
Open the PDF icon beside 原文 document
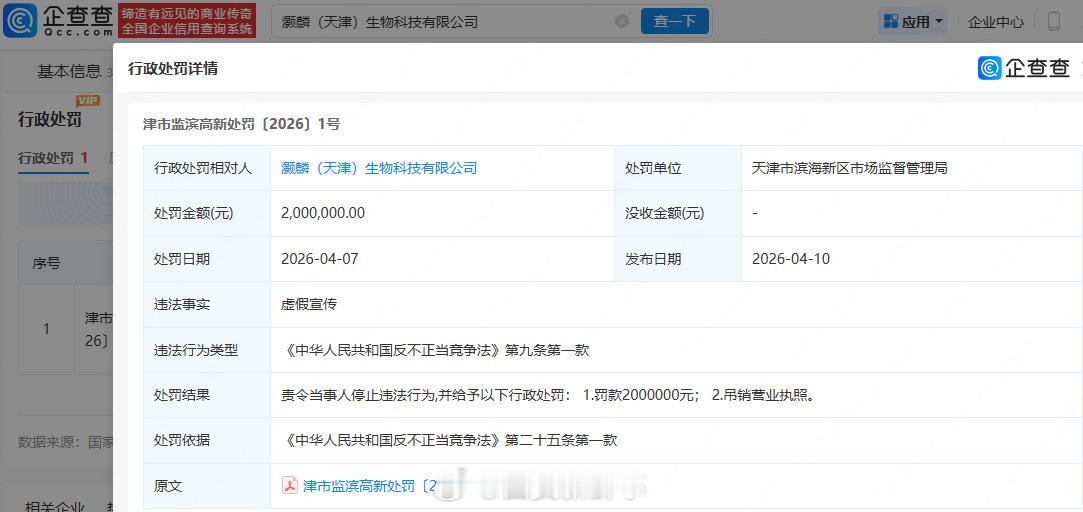[x=289, y=486]
